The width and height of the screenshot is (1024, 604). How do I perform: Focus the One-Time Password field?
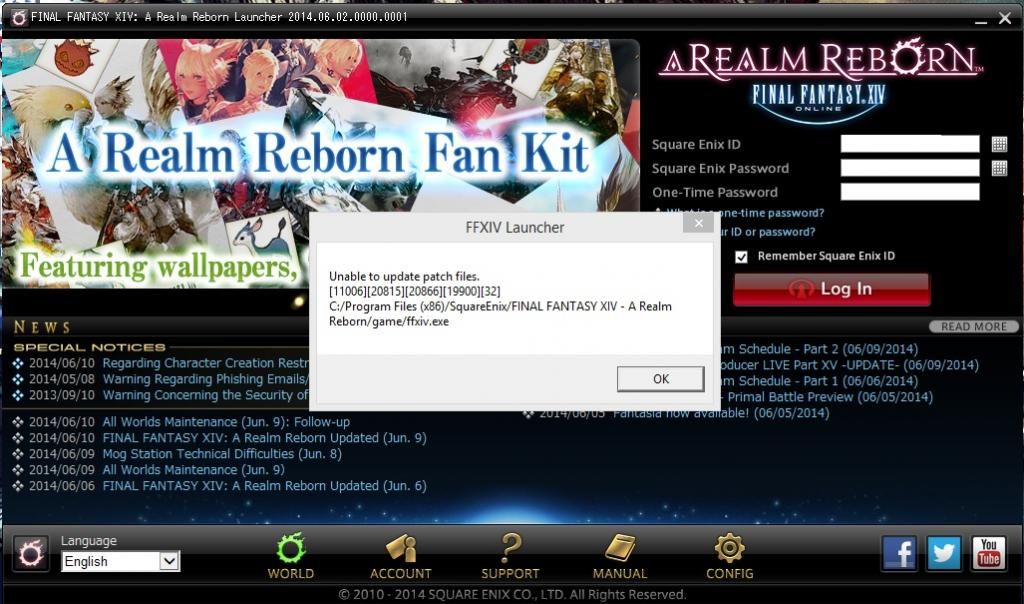click(910, 191)
